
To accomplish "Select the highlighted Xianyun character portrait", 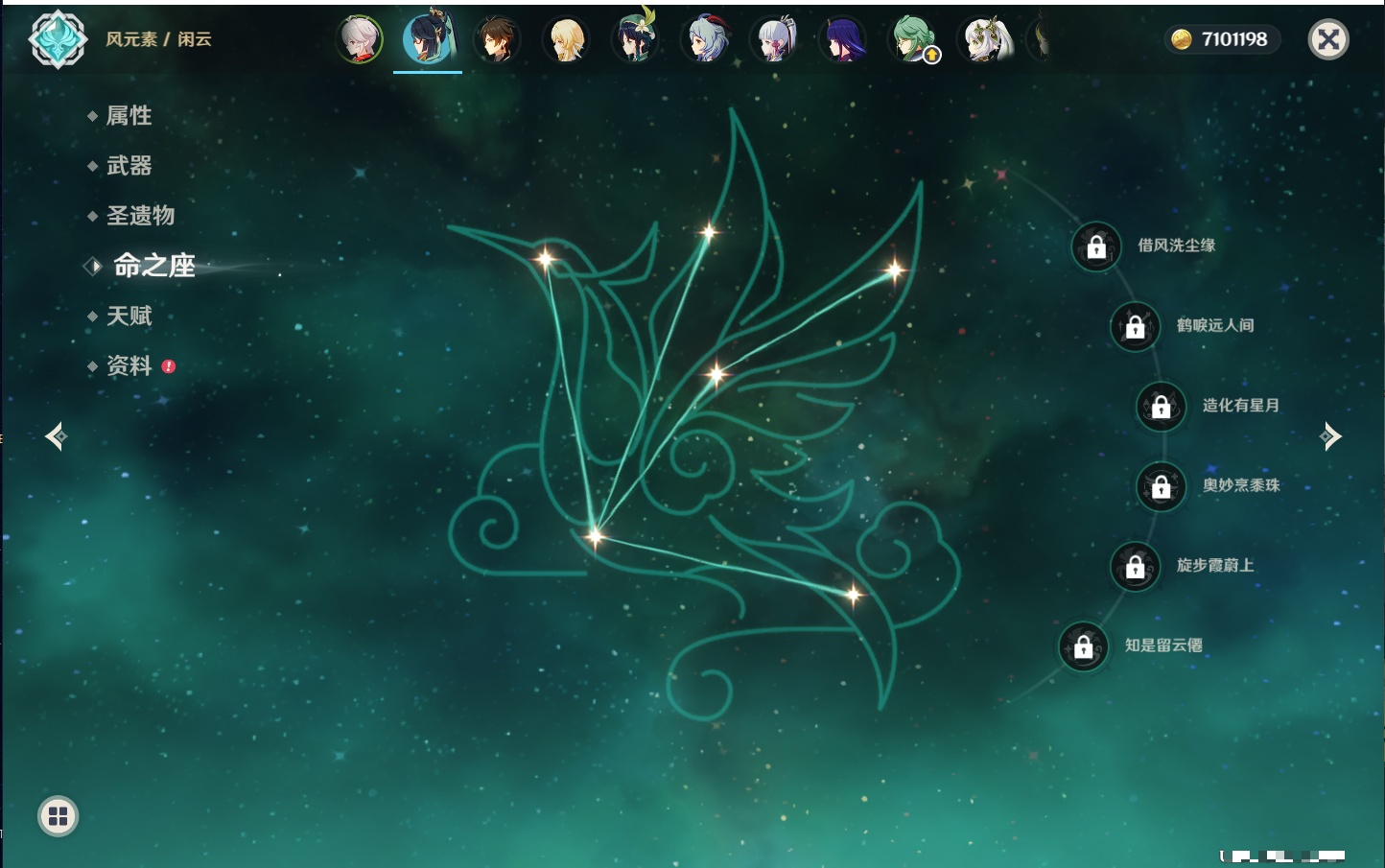I will pos(428,38).
